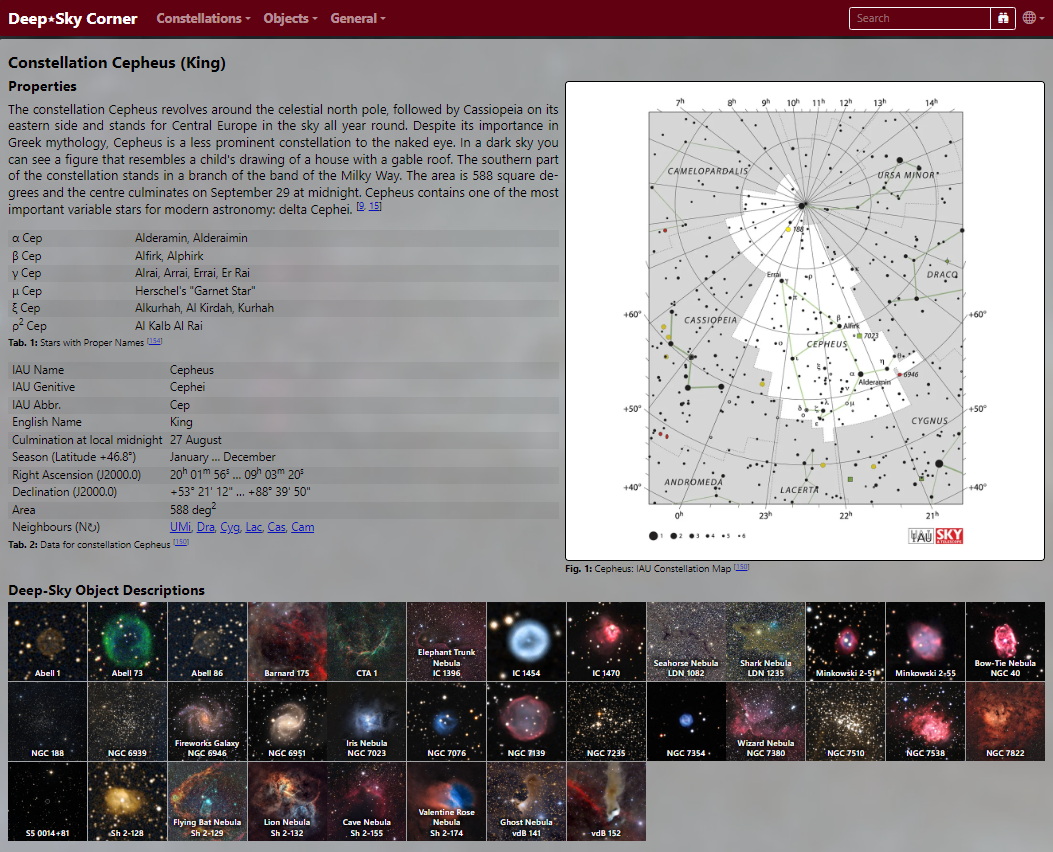Follow reference 9 after delta Cephei
Image resolution: width=1053 pixels, height=852 pixels.
click(361, 206)
